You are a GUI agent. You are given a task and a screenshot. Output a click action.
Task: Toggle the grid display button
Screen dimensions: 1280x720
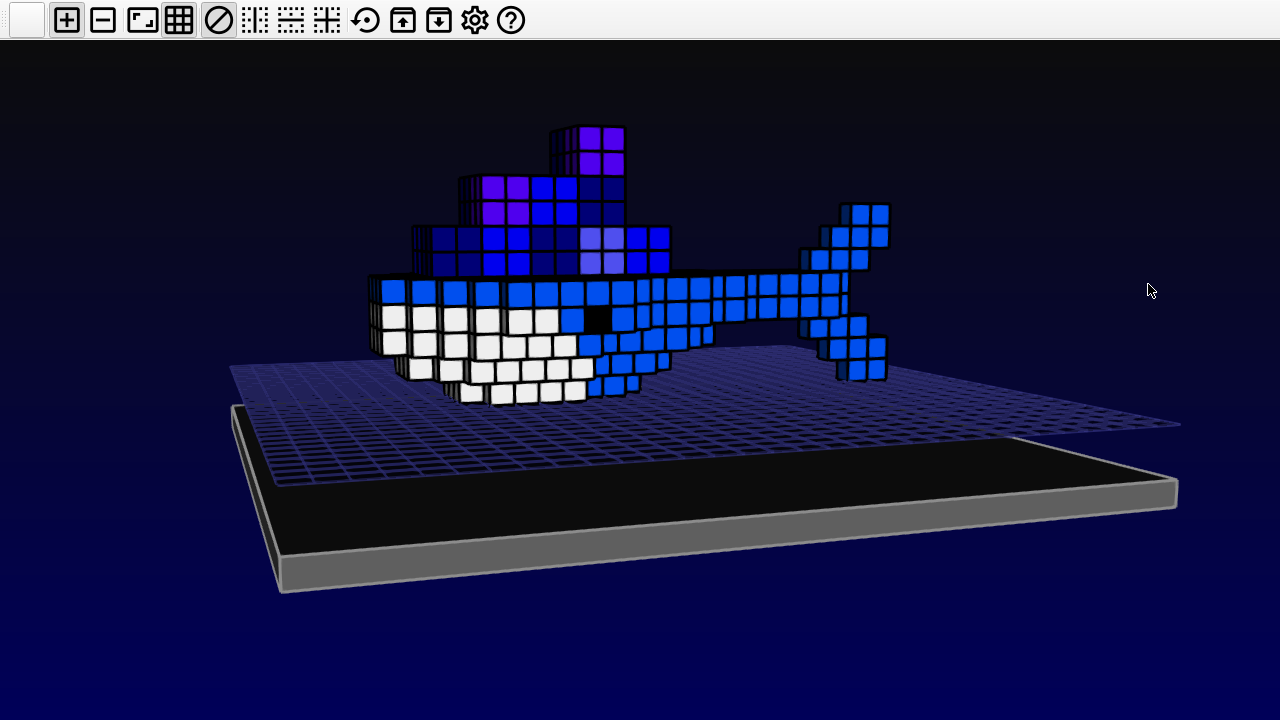click(x=179, y=20)
